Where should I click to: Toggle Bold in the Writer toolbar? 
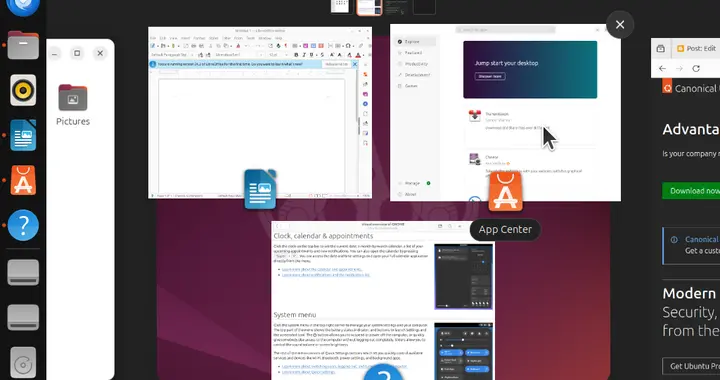pos(296,55)
